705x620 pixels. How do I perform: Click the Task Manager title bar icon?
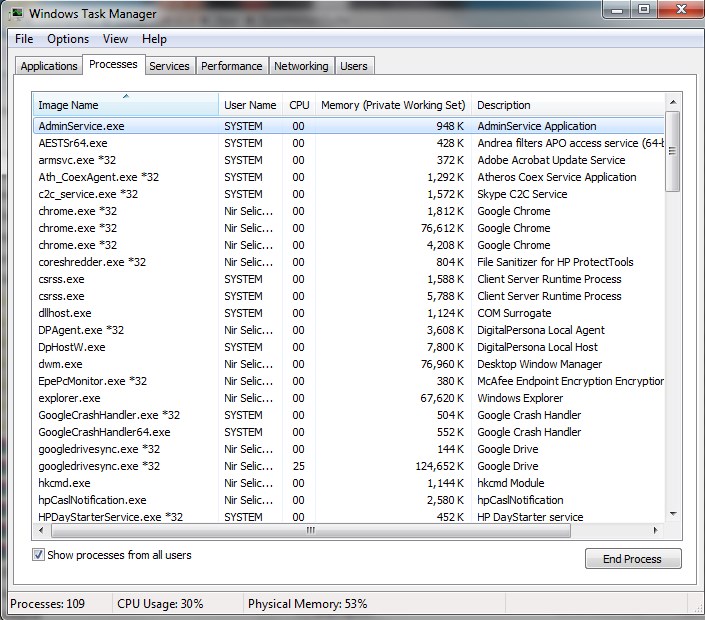coord(17,13)
